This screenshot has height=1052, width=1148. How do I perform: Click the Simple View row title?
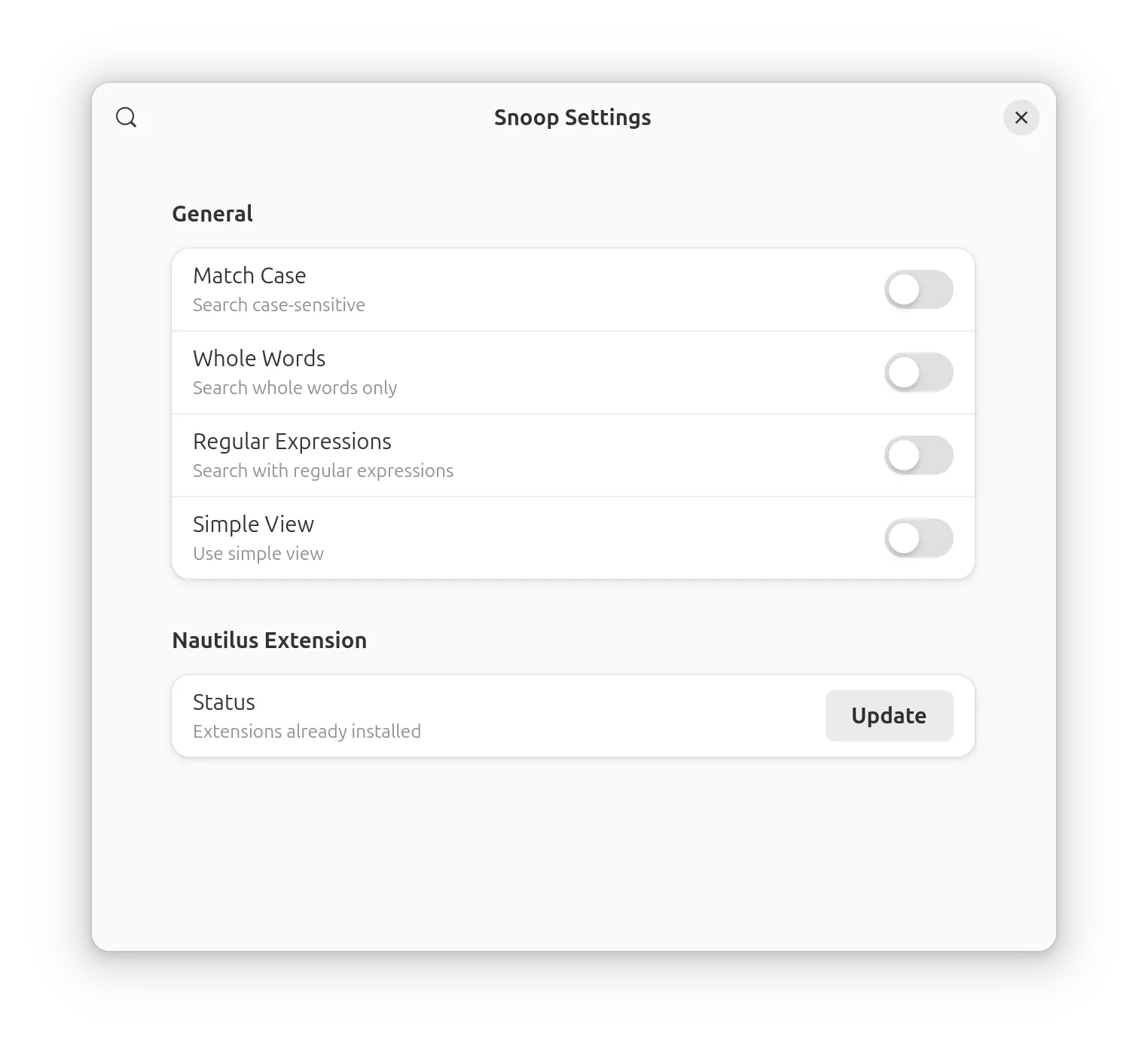pyautogui.click(x=253, y=524)
